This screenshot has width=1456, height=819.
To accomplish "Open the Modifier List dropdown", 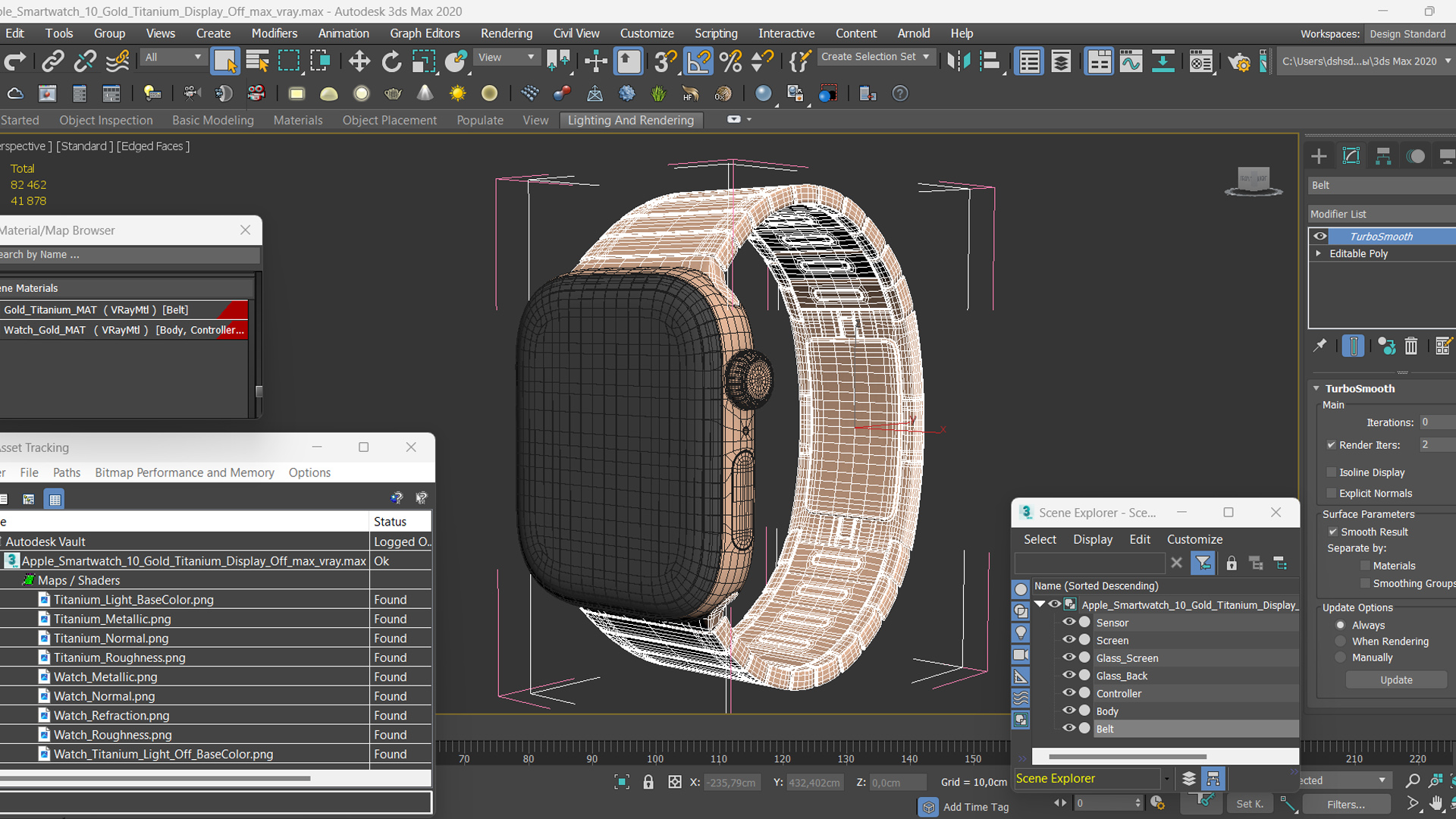I will coord(1382,214).
